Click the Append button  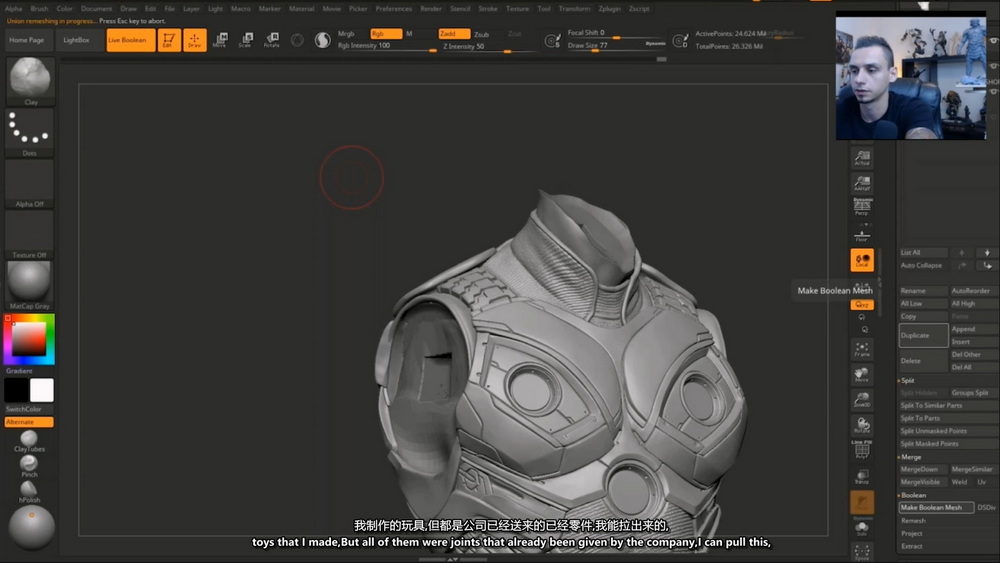[x=974, y=329]
